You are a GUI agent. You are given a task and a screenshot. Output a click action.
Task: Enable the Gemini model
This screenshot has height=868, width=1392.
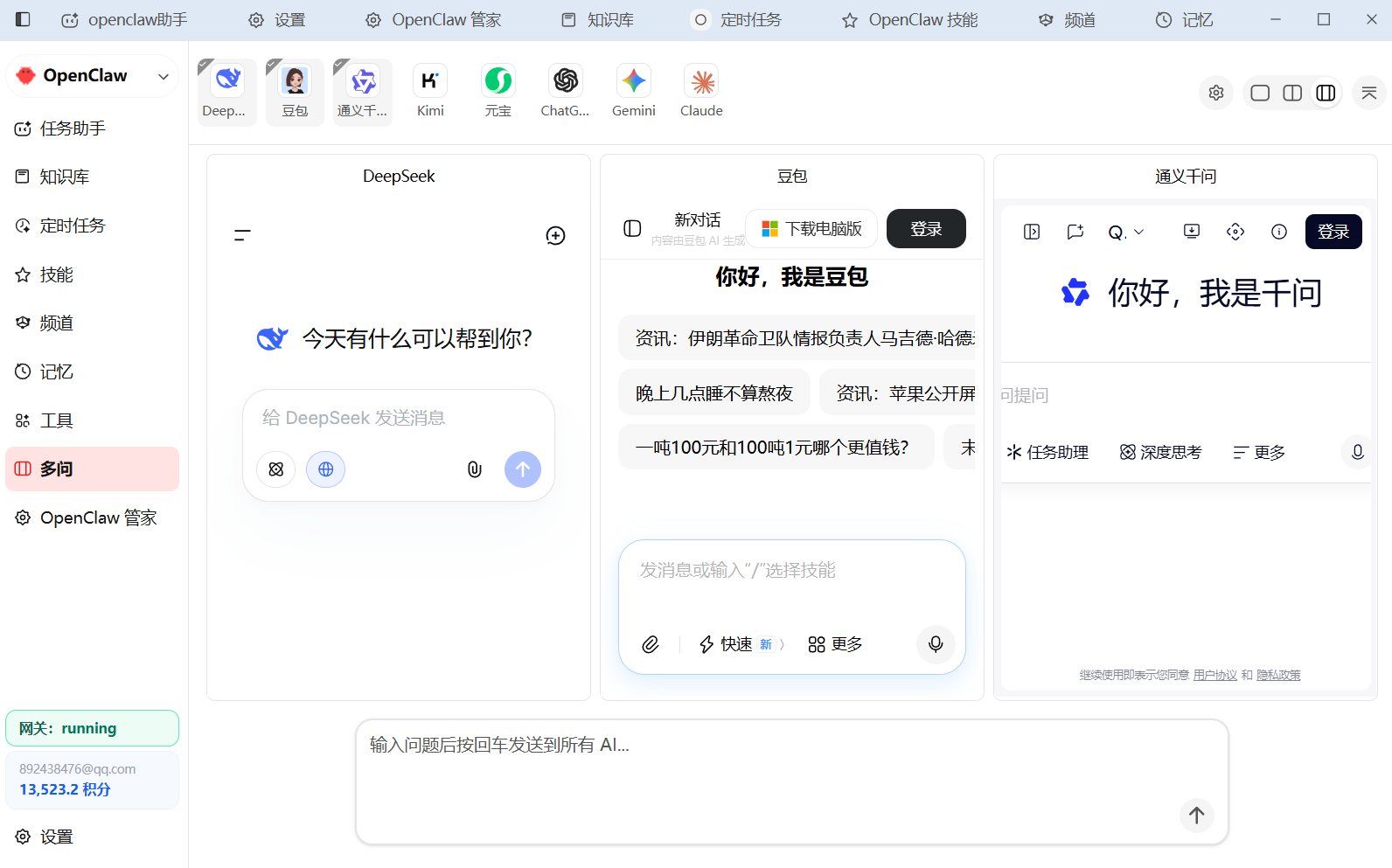click(x=634, y=92)
